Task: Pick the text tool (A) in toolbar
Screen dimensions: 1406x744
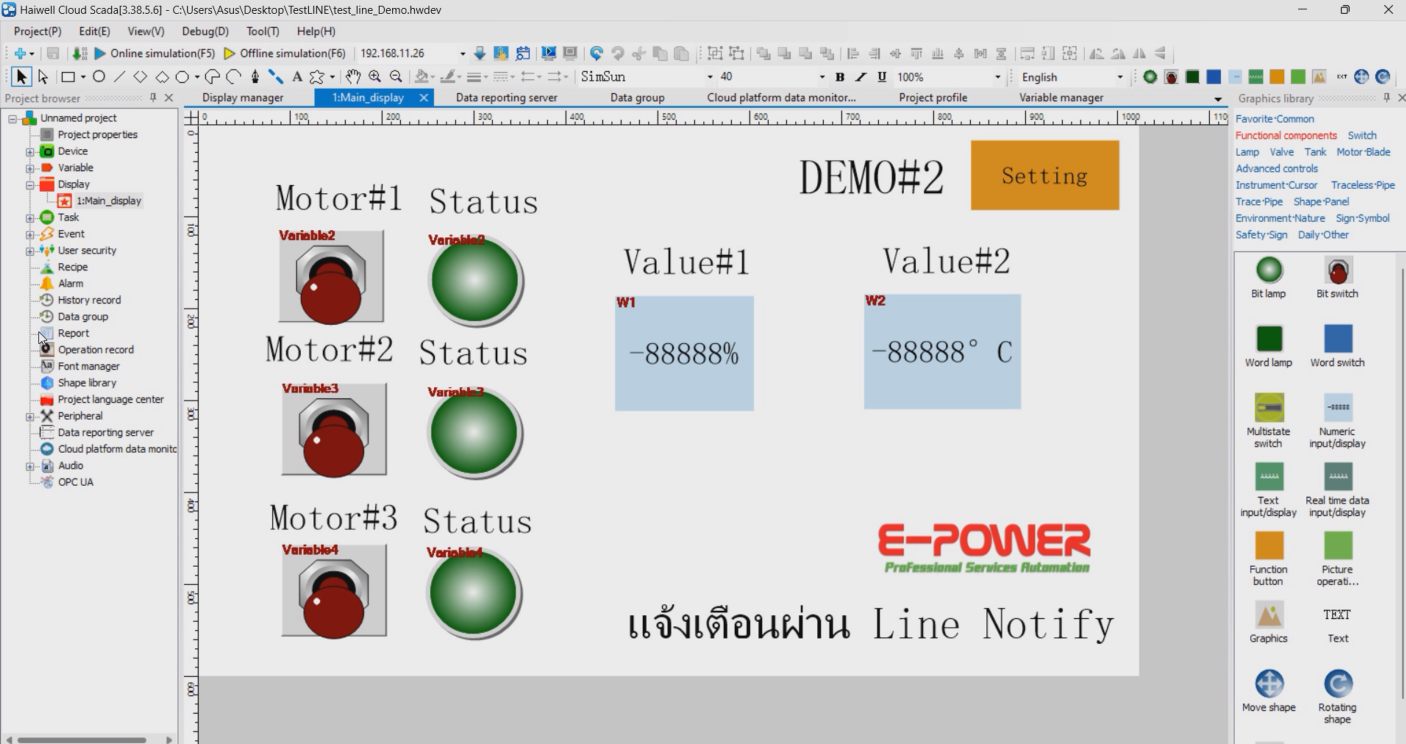Action: point(297,77)
